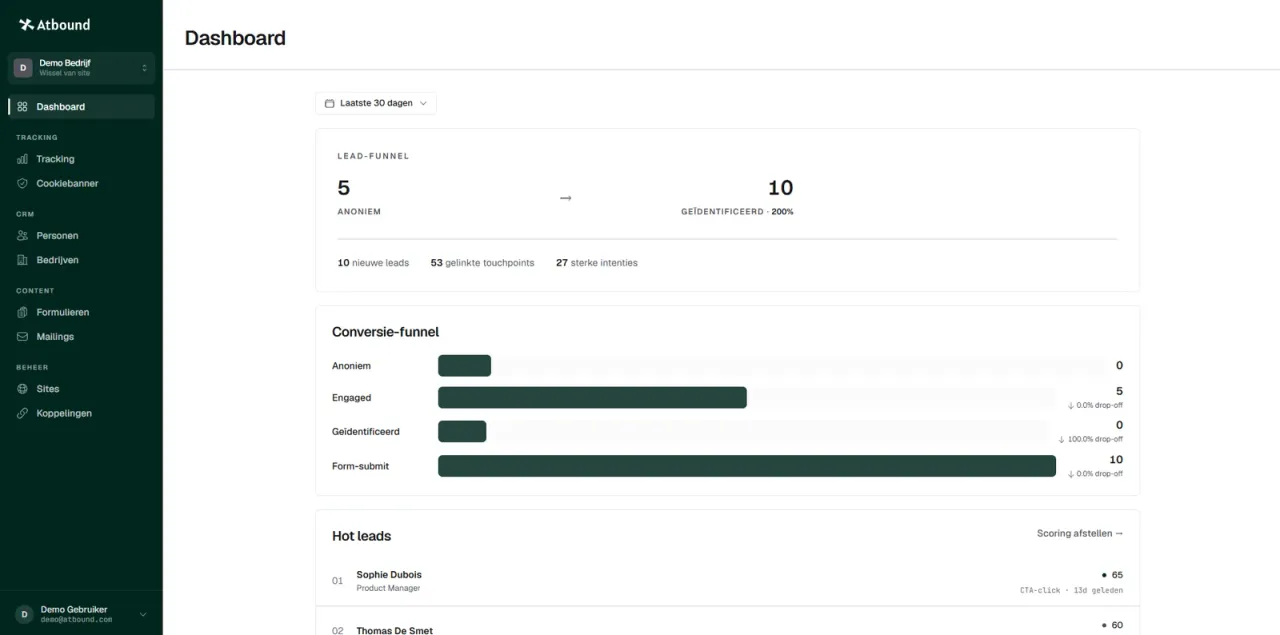The height and width of the screenshot is (635, 1280).
Task: Open the Personen CRM page
Action: [81, 236]
